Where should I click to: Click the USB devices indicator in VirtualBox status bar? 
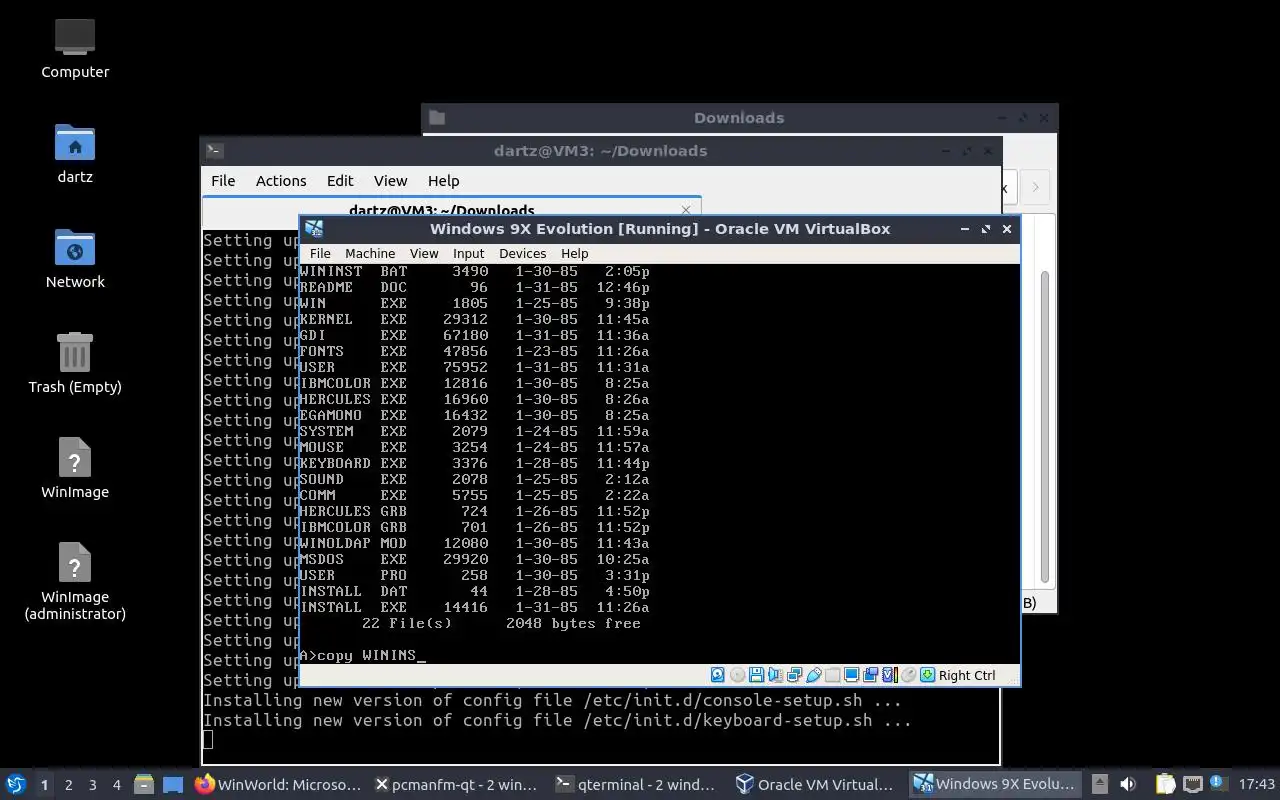(813, 675)
